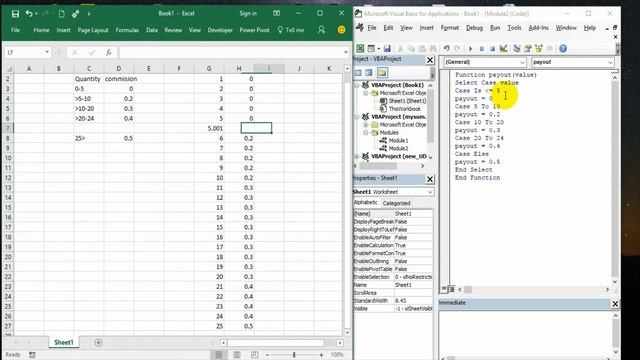
Task: Select Sheet1 (Sheet1) in the project tree
Action: pos(407,101)
